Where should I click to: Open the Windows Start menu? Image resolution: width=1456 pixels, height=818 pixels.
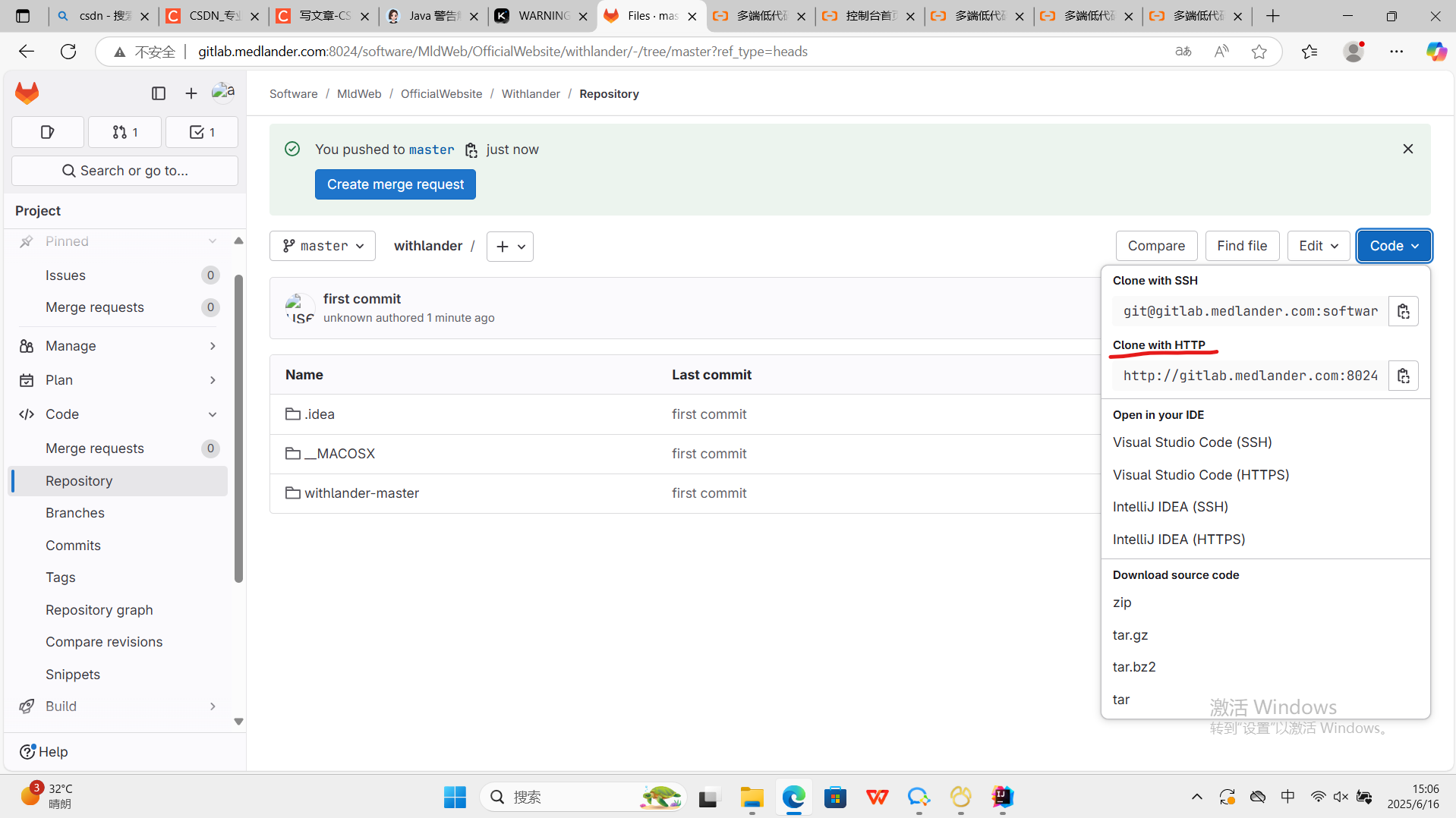[454, 797]
